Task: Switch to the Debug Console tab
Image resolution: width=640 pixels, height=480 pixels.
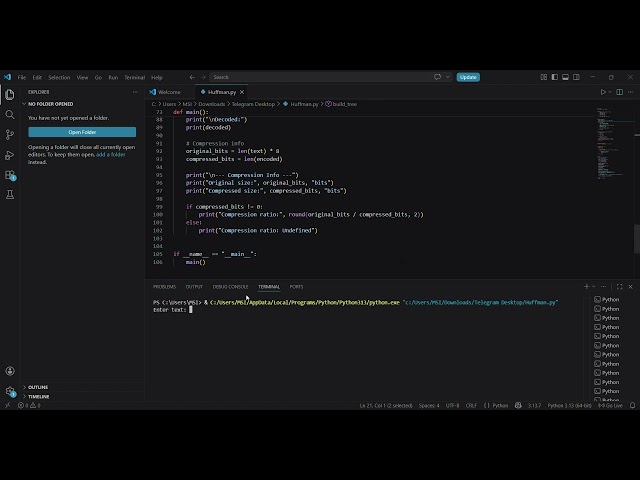Action: coord(231,287)
